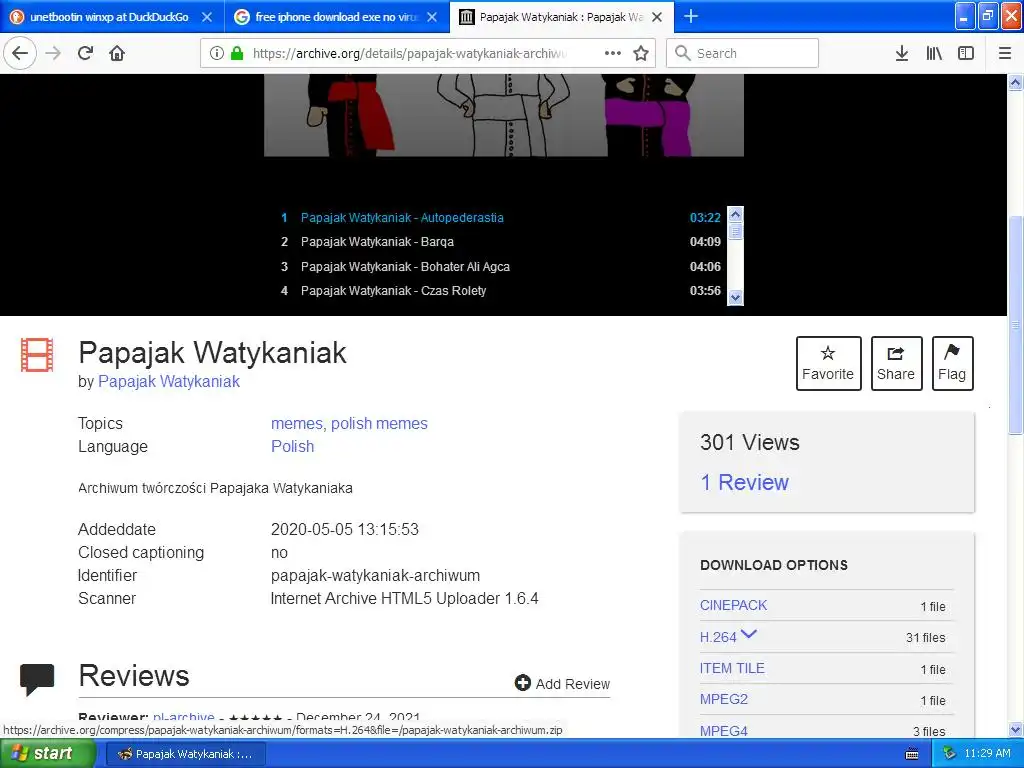Viewport: 1024px width, 768px height.
Task: Click playlist scroll down arrow
Action: click(x=735, y=298)
